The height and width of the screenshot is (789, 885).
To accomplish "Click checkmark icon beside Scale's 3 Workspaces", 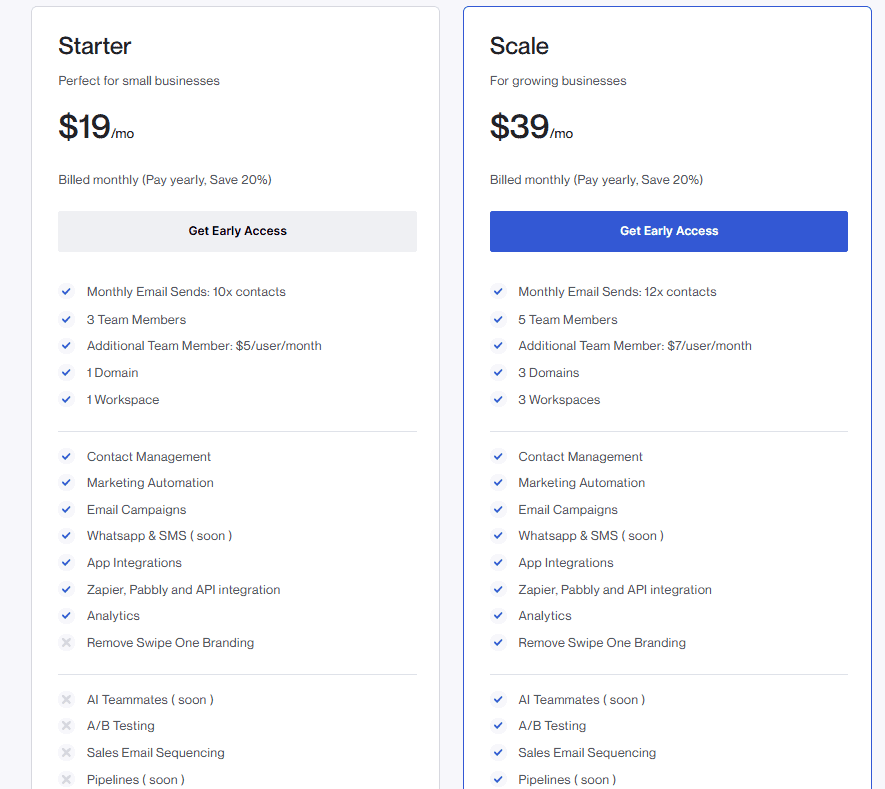I will (498, 400).
